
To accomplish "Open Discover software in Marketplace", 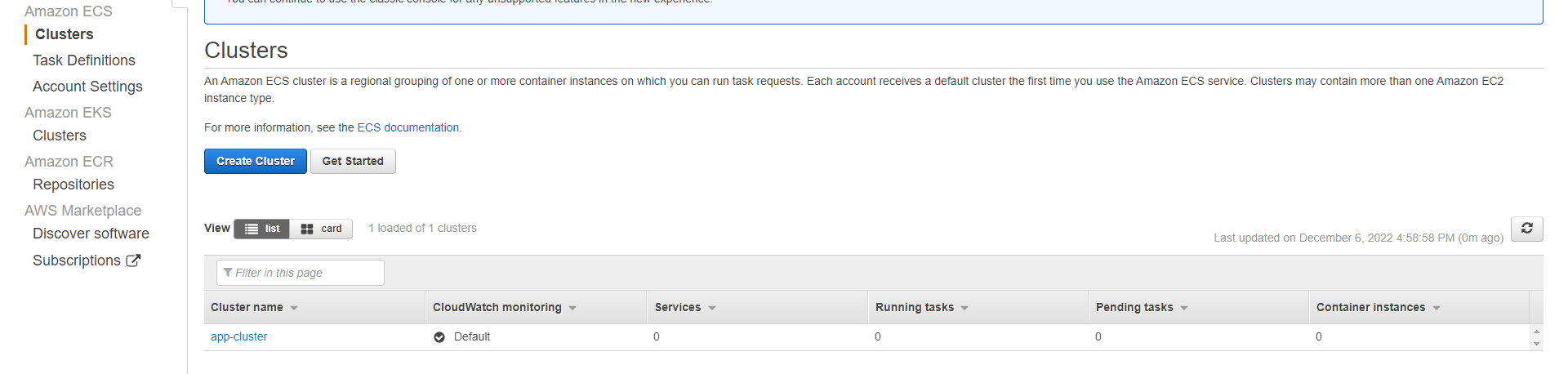I will coord(91,234).
